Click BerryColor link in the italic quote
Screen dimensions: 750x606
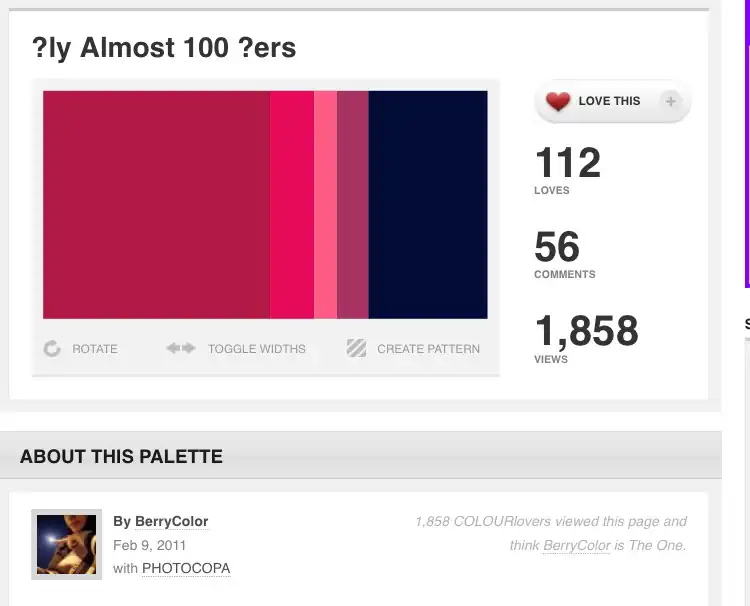[x=576, y=545]
